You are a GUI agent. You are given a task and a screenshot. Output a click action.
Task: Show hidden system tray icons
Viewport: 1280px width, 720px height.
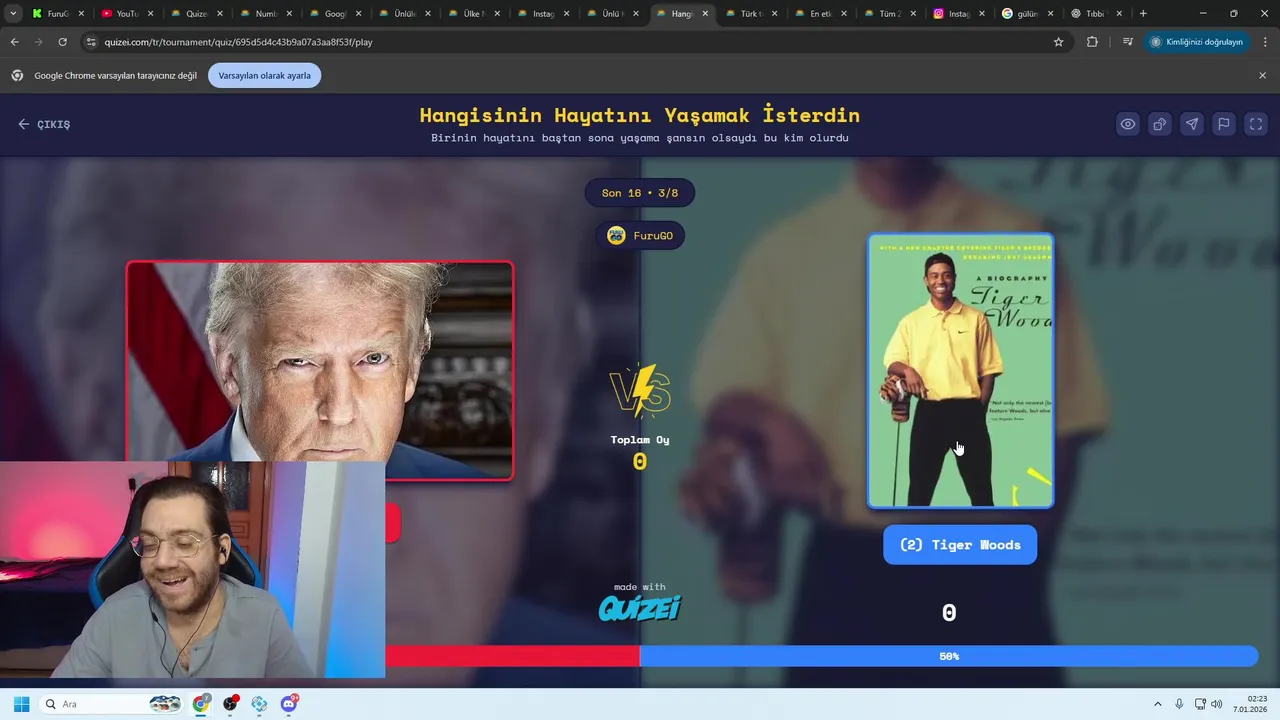1158,704
